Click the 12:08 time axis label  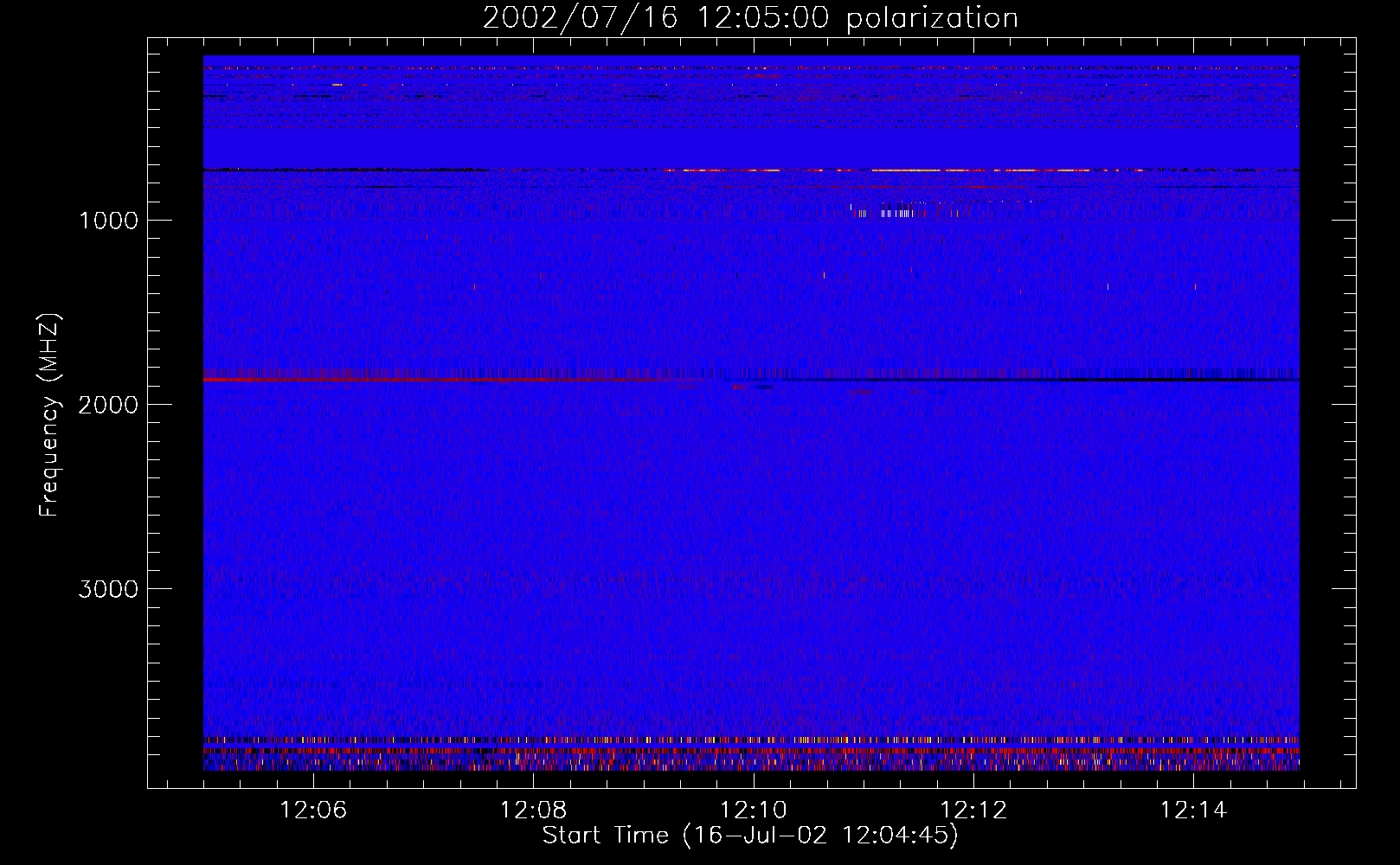534,811
